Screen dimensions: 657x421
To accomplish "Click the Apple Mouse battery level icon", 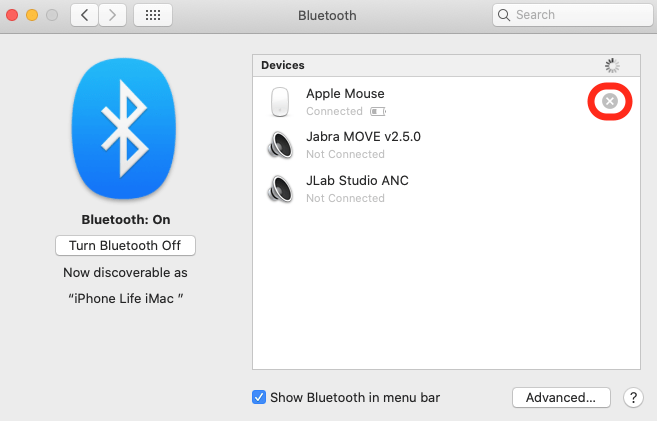I will (x=377, y=111).
